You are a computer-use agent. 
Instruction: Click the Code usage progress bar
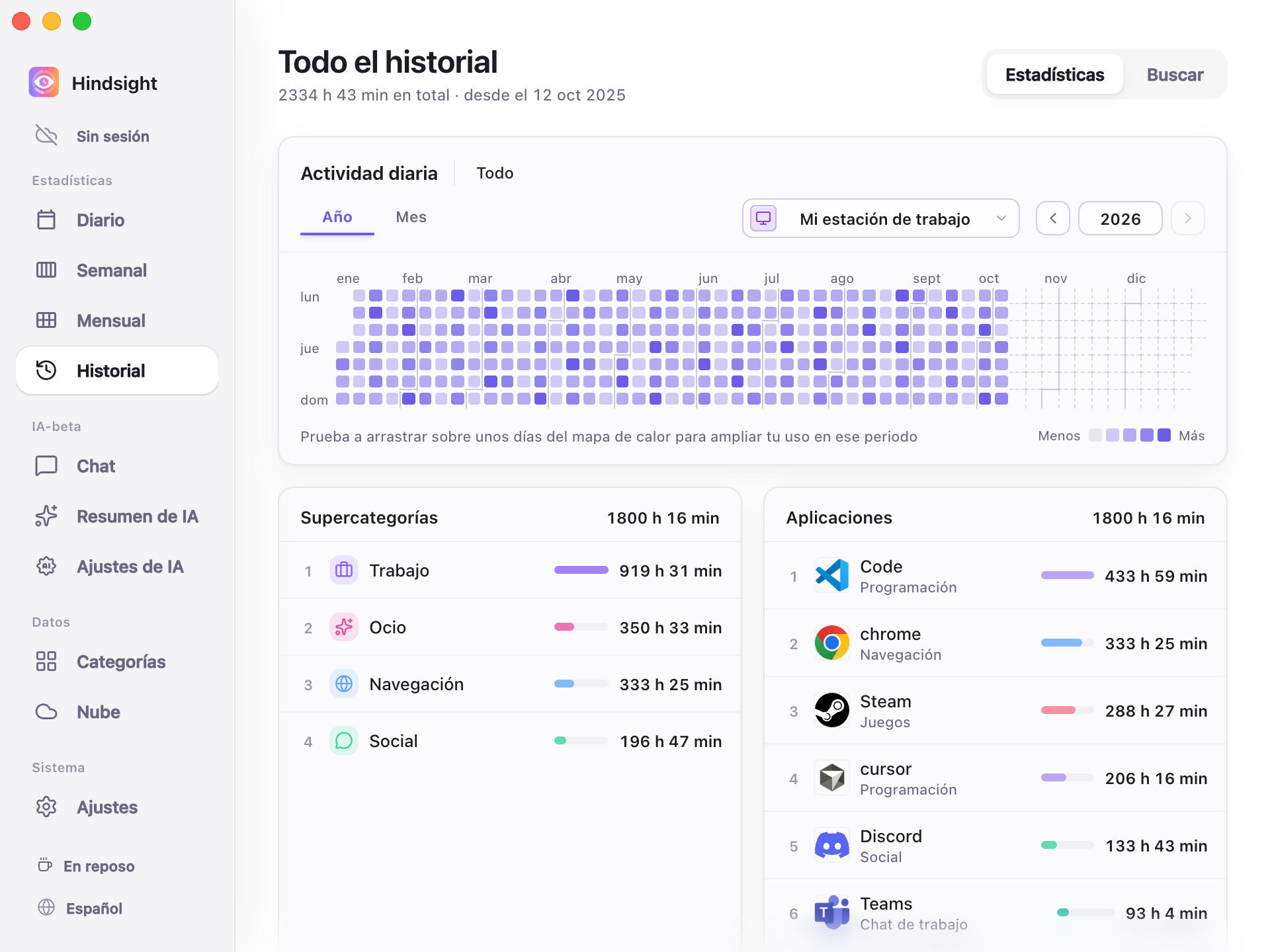(x=1068, y=575)
